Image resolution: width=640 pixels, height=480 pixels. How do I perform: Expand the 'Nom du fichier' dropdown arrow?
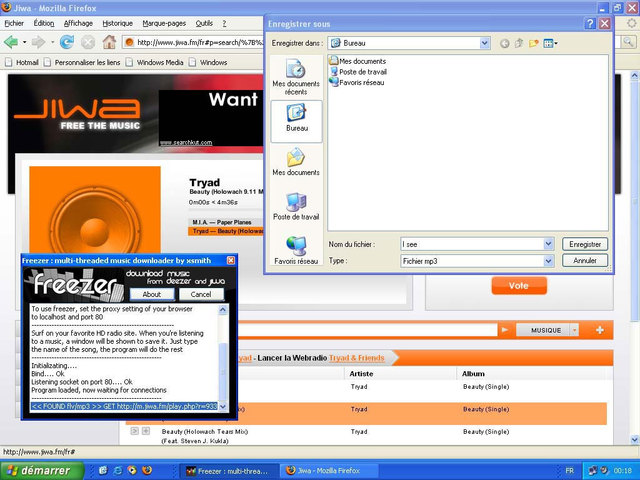(548, 244)
